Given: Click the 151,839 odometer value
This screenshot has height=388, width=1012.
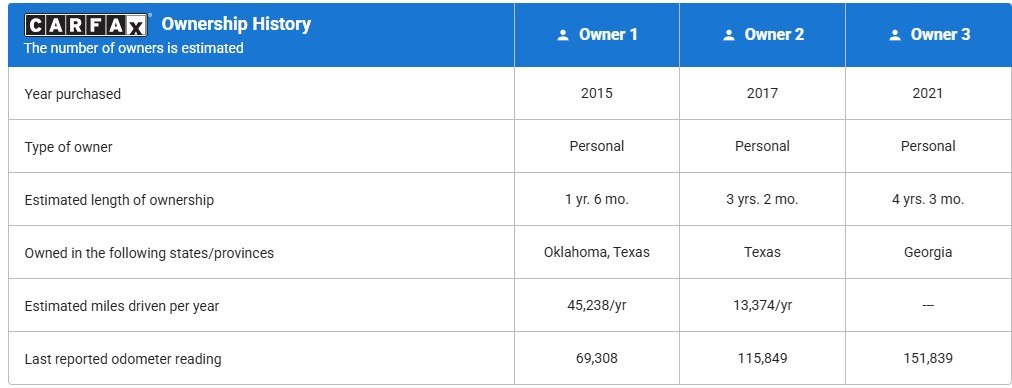Looking at the screenshot, I should pos(928,358).
